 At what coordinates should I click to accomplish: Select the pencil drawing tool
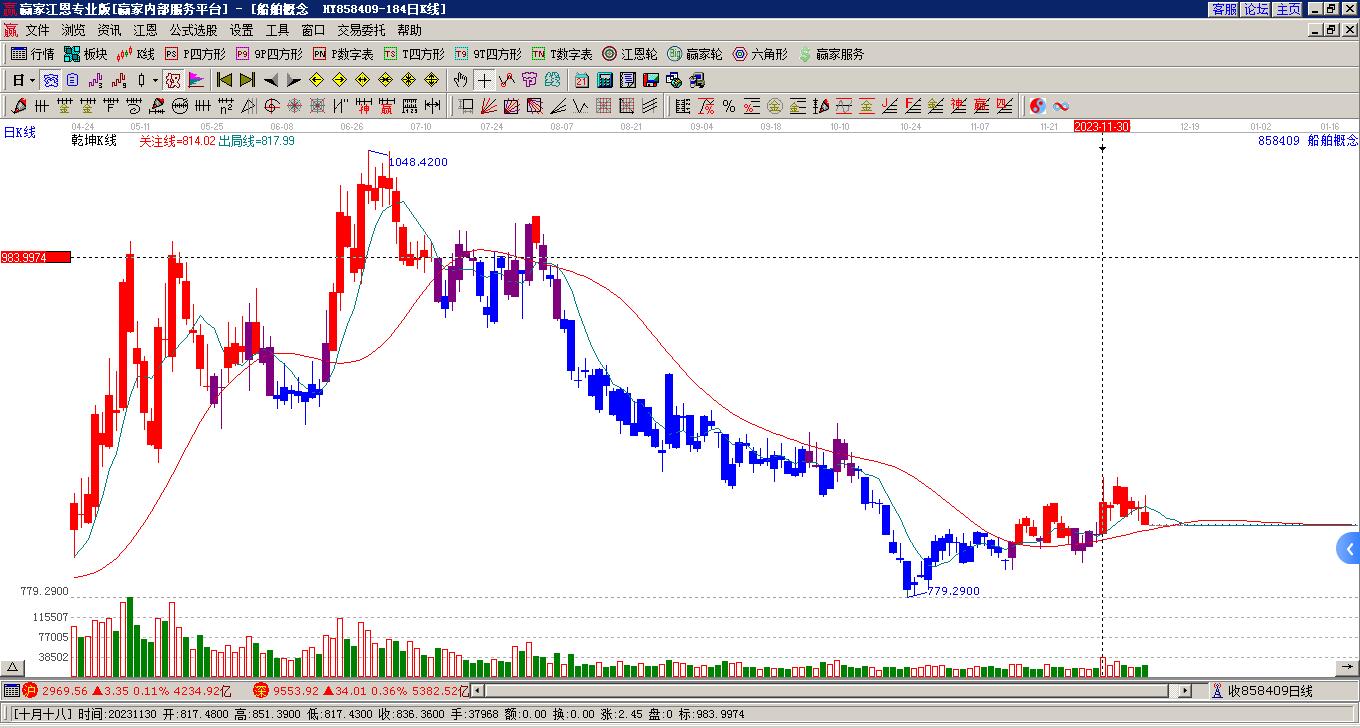tap(19, 106)
